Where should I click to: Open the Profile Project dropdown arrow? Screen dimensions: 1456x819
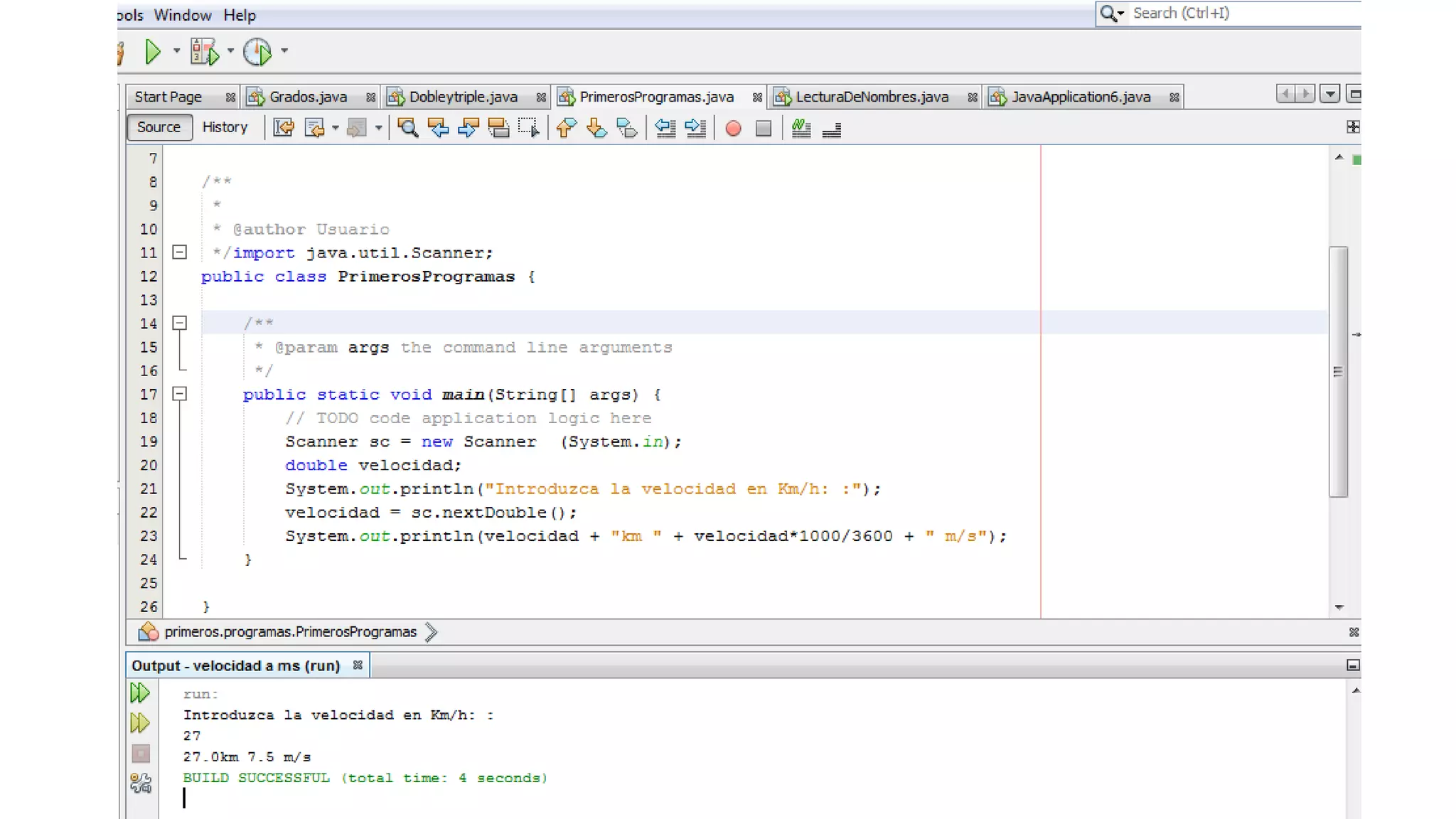tap(284, 51)
